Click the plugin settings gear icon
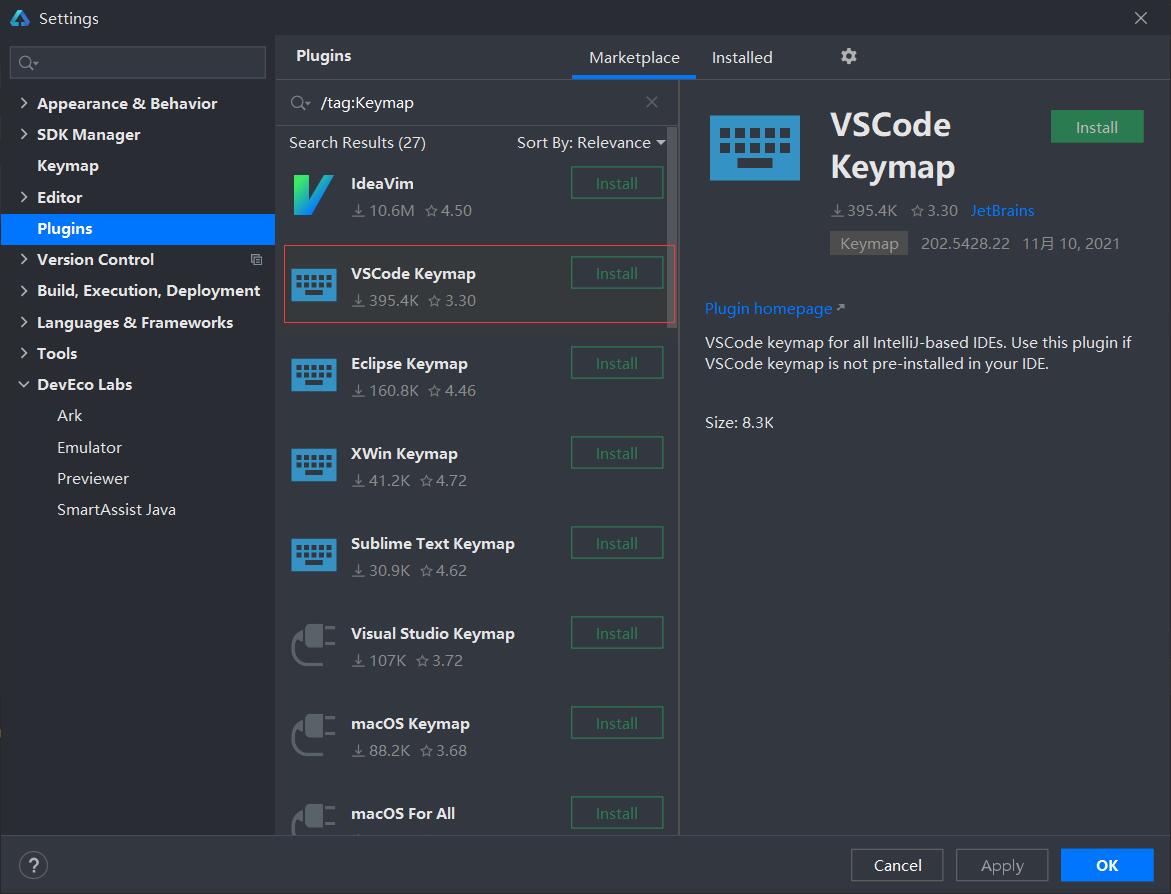Screen dimensions: 1171x894 click(x=849, y=56)
